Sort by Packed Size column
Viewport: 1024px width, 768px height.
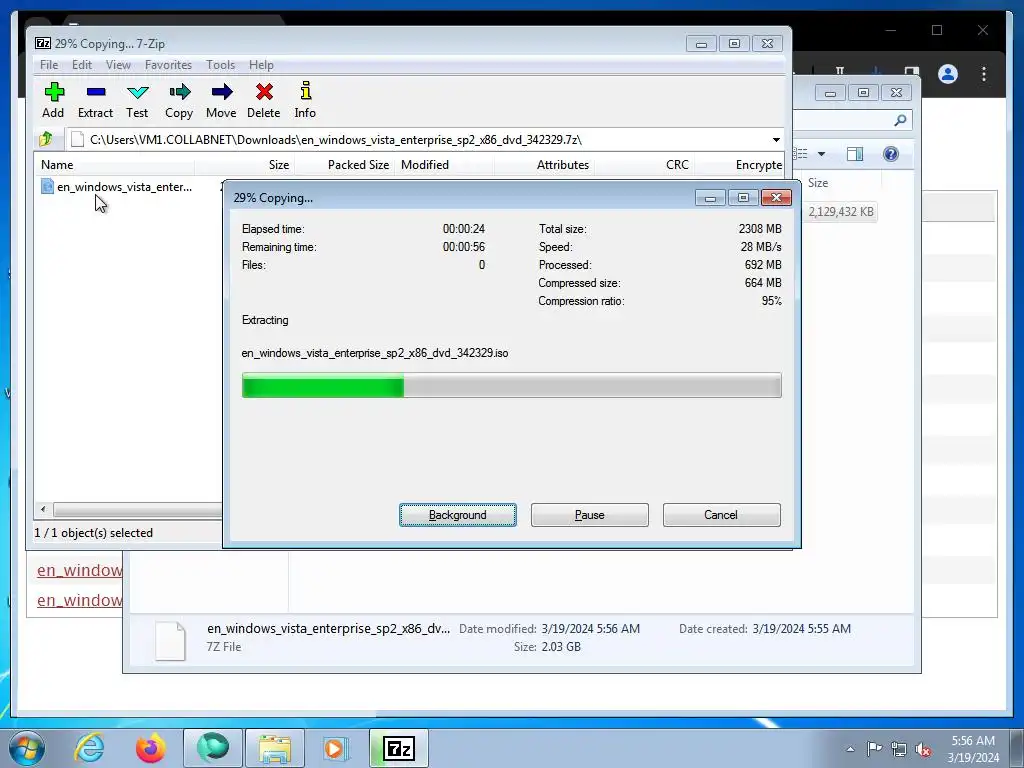[344, 165]
